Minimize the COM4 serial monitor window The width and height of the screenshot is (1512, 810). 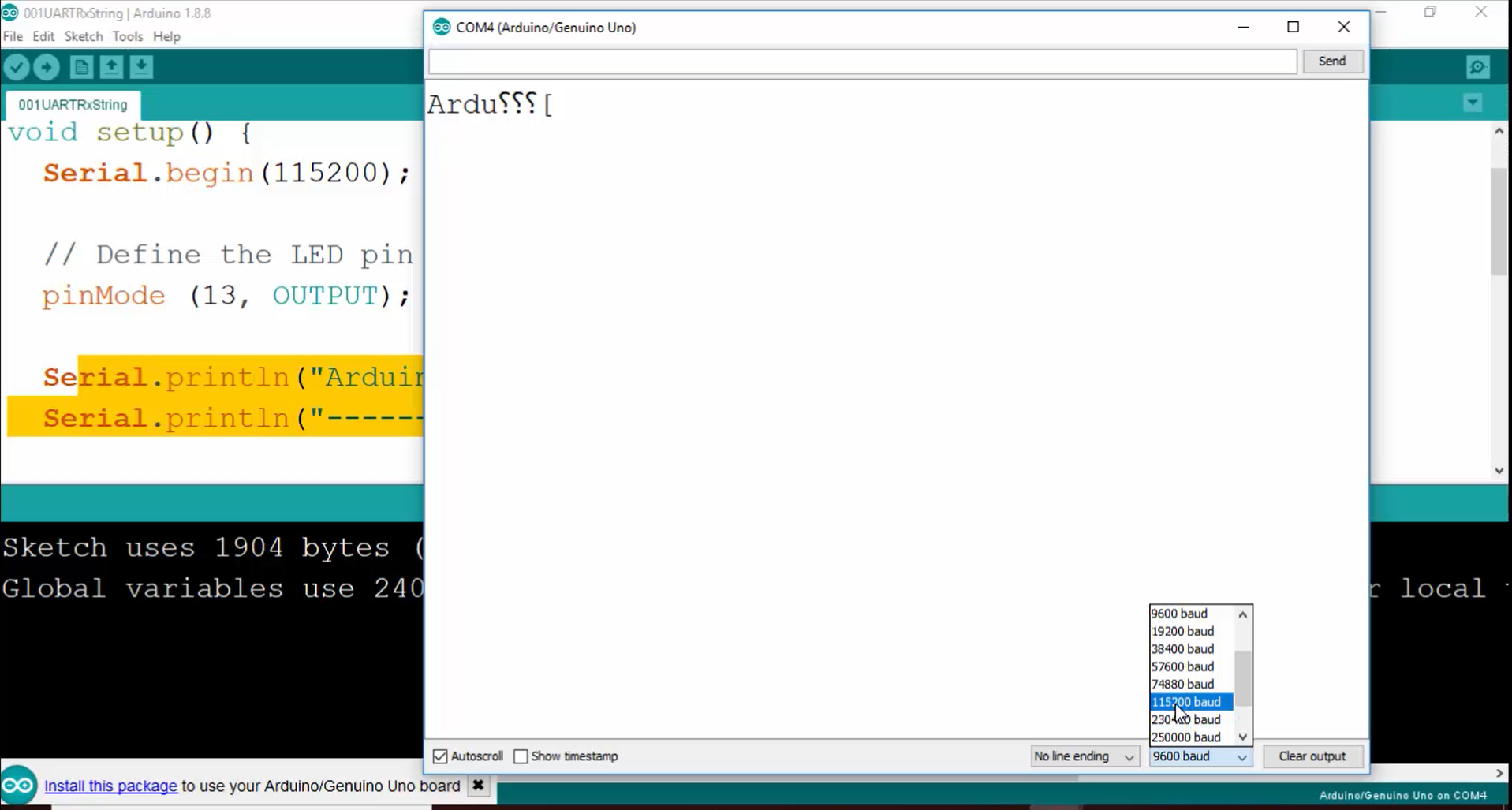[1244, 27]
